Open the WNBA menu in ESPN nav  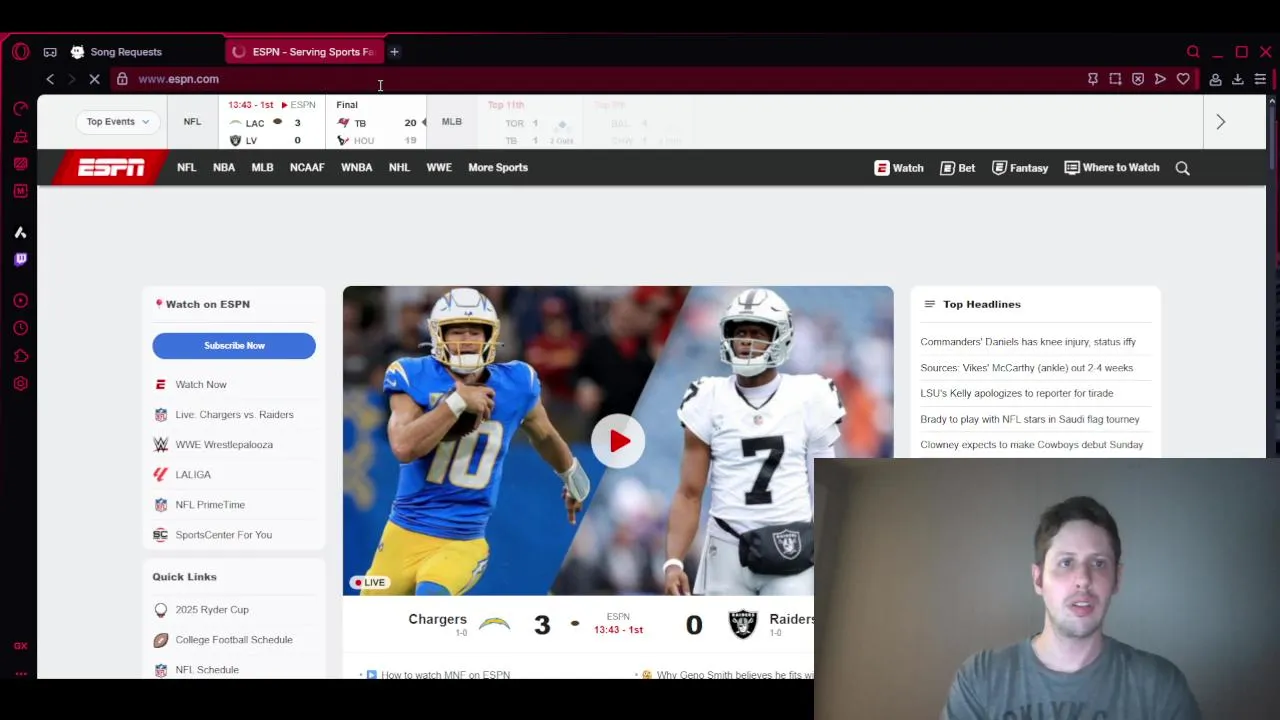[x=356, y=167]
